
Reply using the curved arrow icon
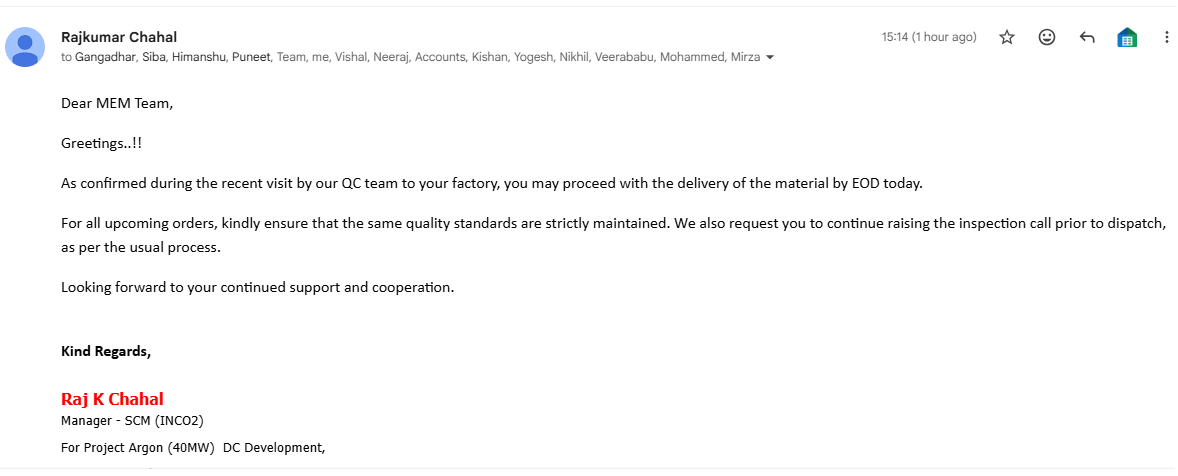1086,38
